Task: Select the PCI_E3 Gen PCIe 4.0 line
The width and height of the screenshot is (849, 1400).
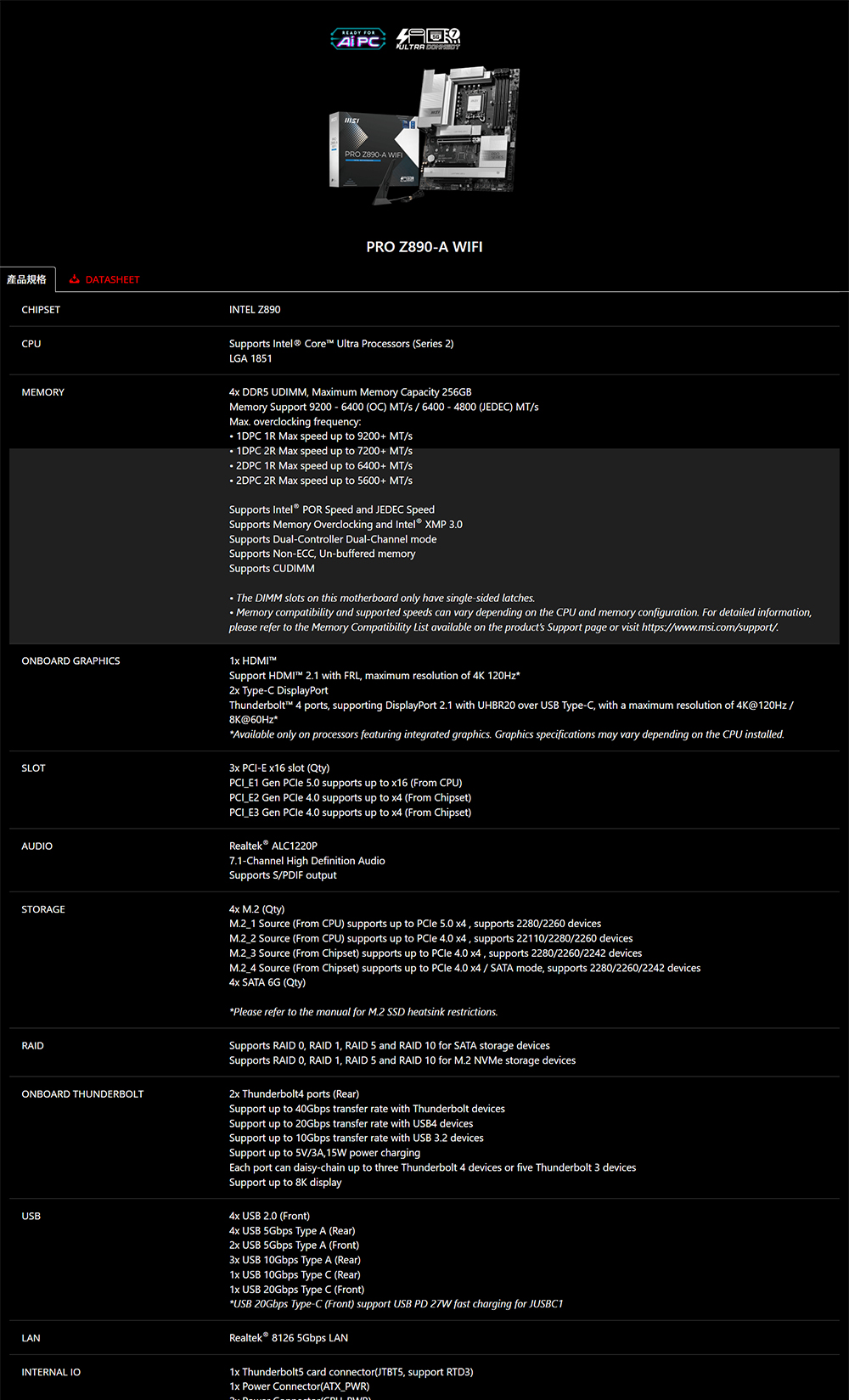Action: (x=351, y=812)
